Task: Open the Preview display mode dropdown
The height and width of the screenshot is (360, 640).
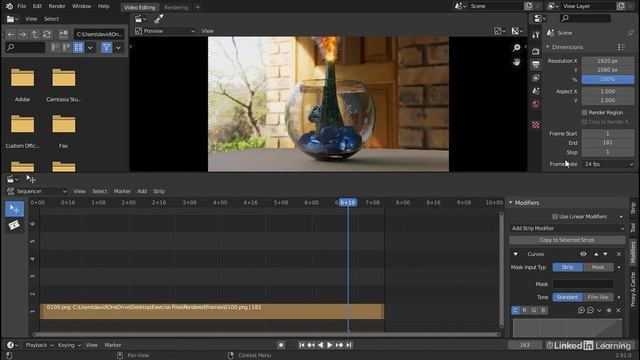Action: click(164, 31)
